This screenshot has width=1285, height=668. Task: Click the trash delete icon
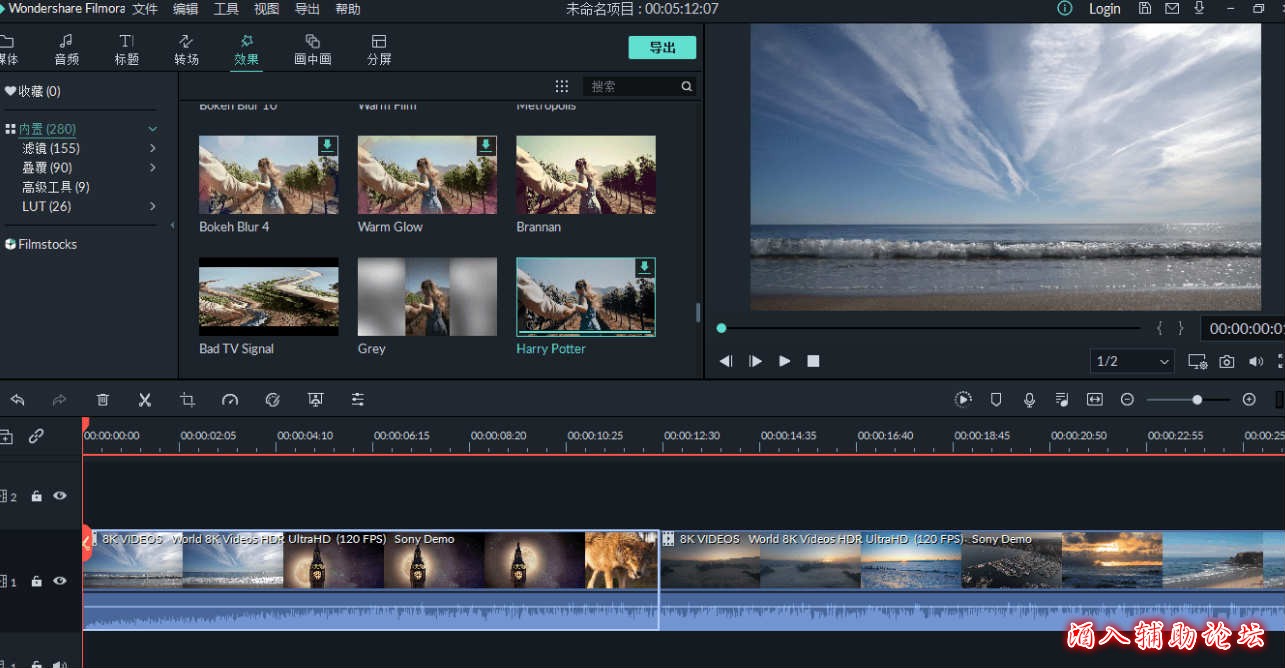pos(102,400)
